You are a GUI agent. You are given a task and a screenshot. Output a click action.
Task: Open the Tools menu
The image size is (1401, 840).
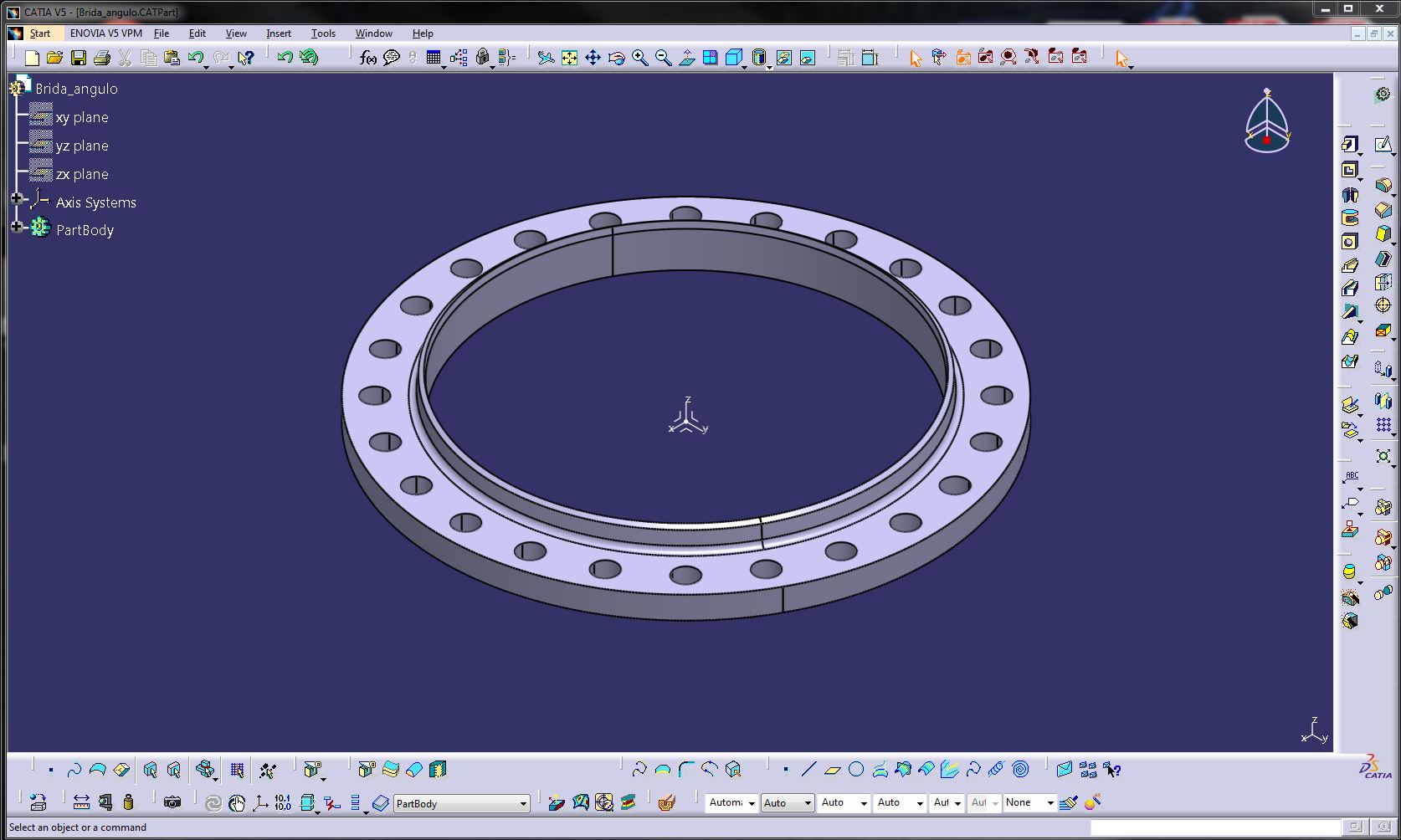pos(323,33)
